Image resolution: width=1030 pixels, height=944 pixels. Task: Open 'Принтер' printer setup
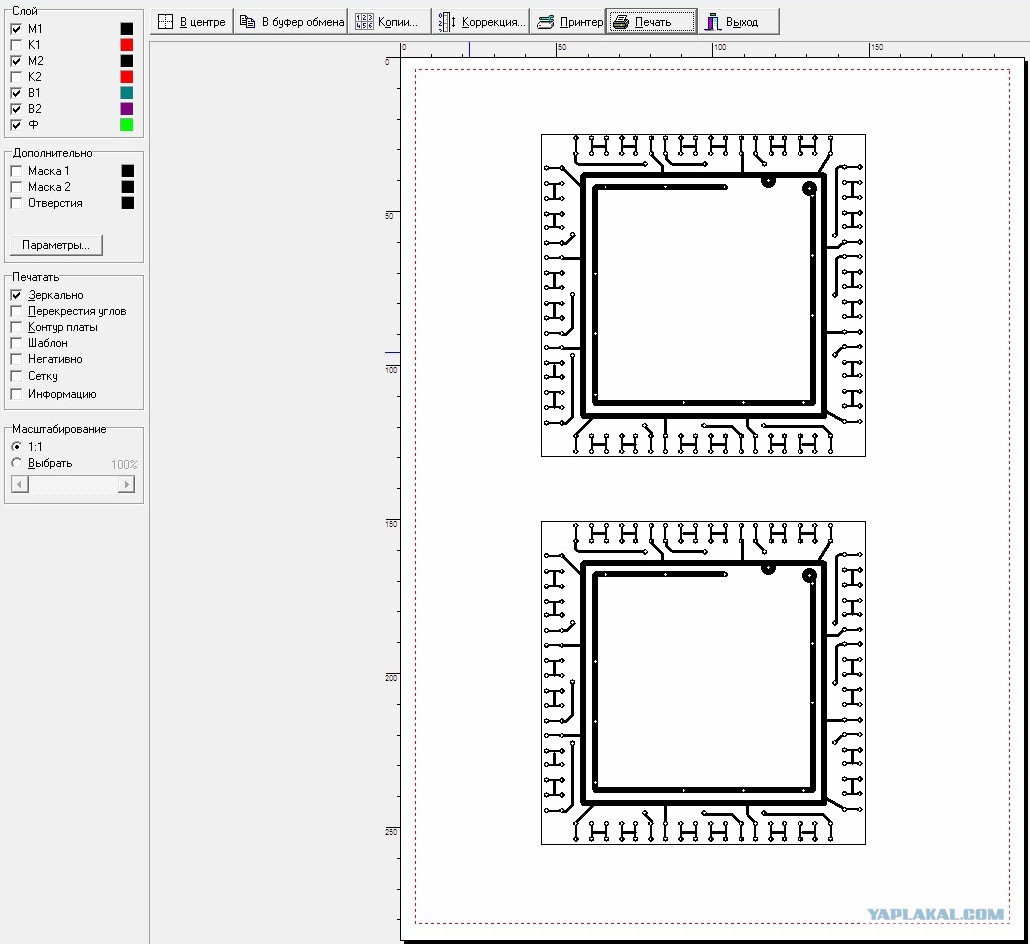point(570,22)
